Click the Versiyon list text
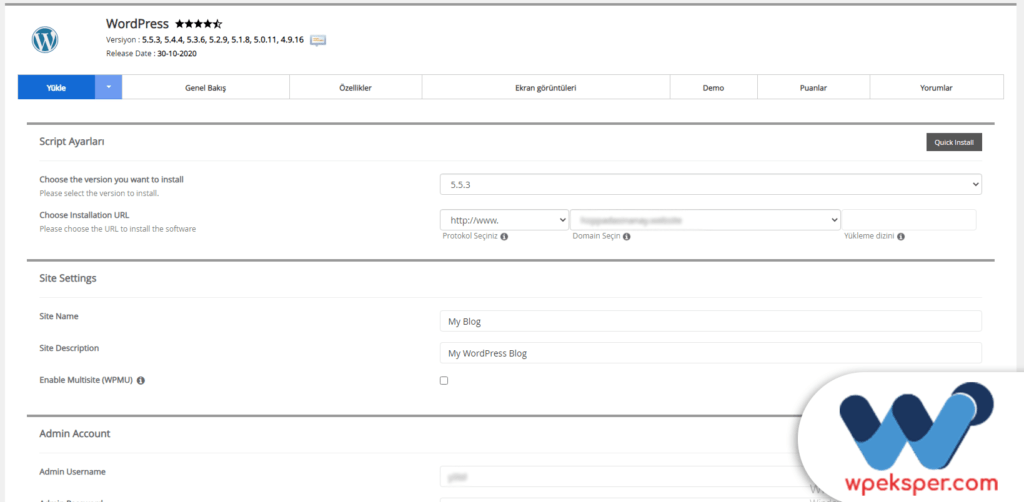 pos(204,40)
